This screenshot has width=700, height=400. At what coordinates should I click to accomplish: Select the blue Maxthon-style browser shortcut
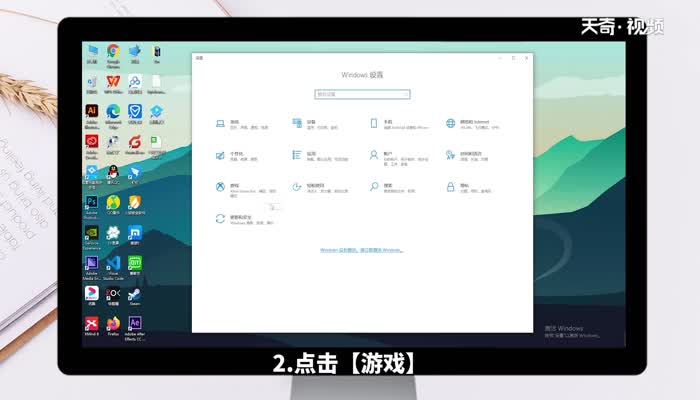pyautogui.click(x=135, y=235)
